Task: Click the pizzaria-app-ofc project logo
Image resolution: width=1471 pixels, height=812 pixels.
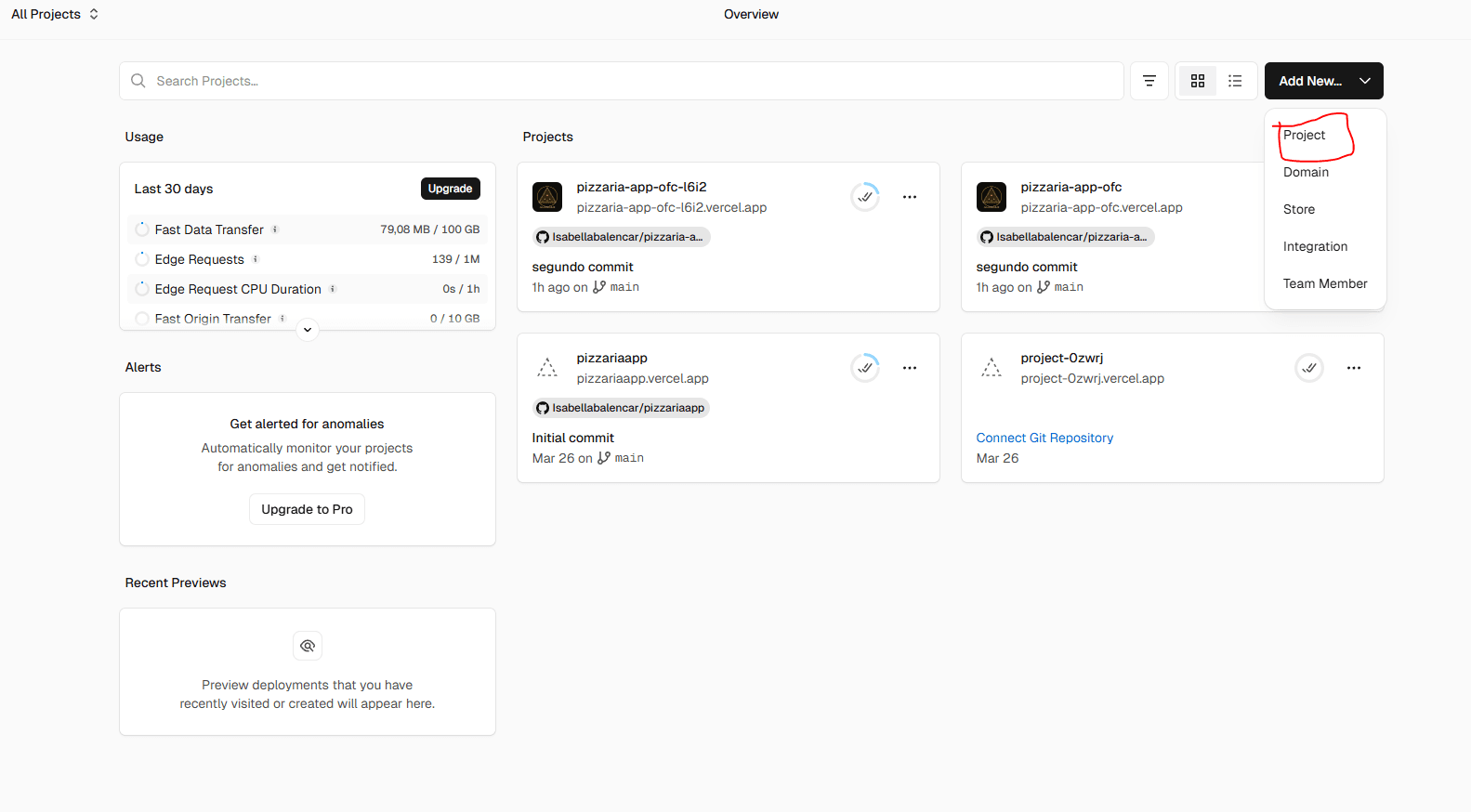Action: click(992, 197)
